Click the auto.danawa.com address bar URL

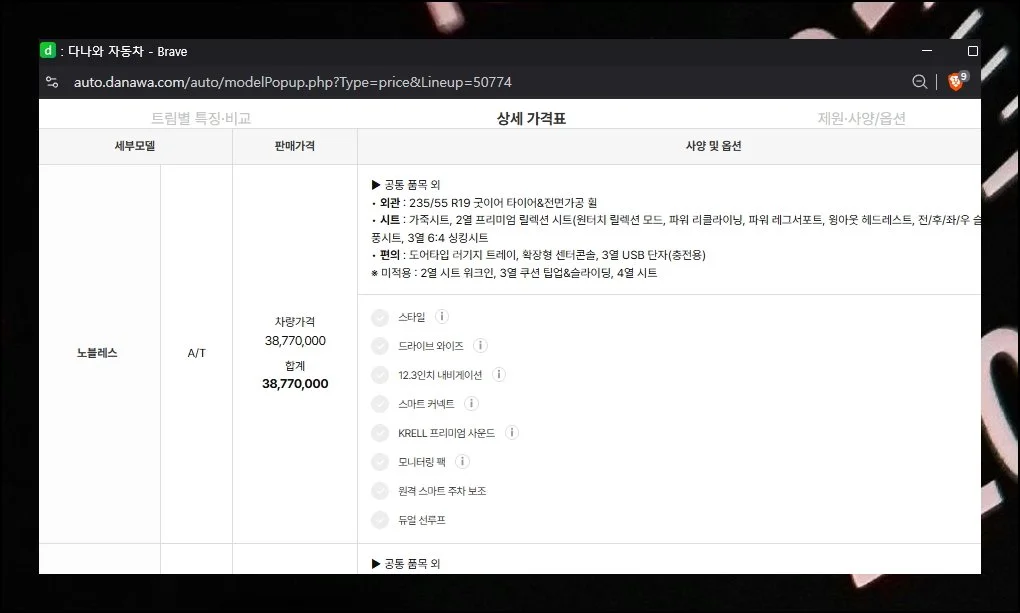pos(292,82)
